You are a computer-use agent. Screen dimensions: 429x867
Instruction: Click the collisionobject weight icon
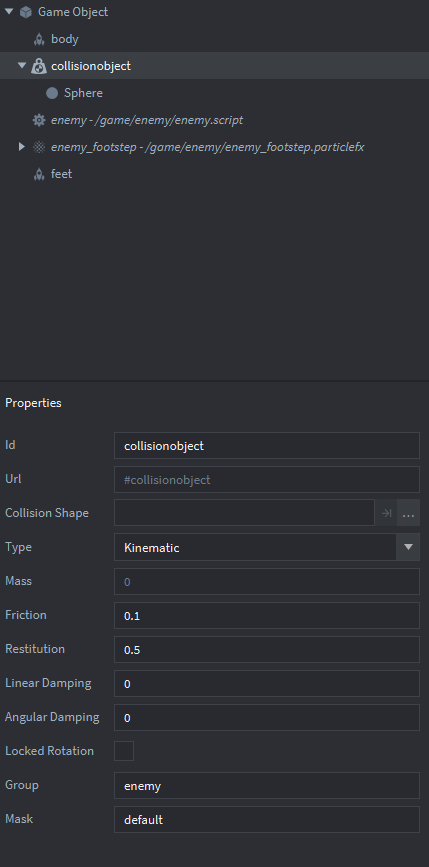pyautogui.click(x=39, y=66)
